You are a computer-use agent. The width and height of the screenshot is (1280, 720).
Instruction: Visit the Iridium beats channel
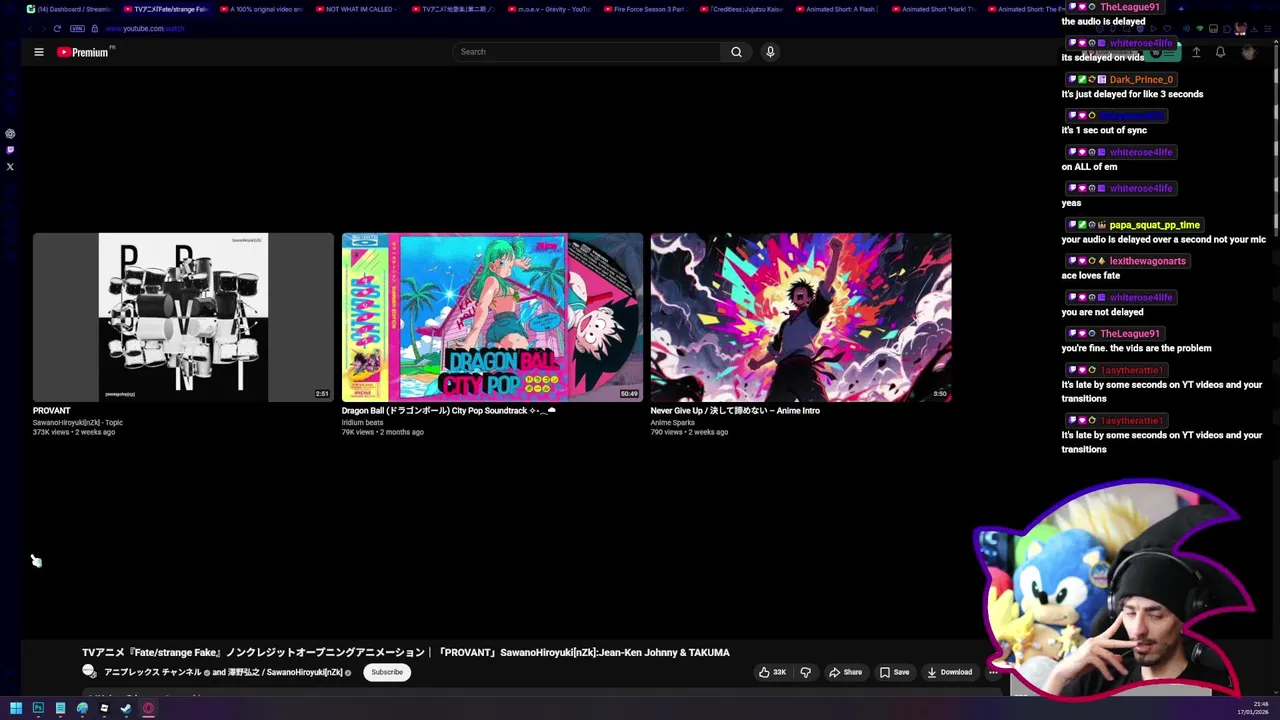pos(362,423)
